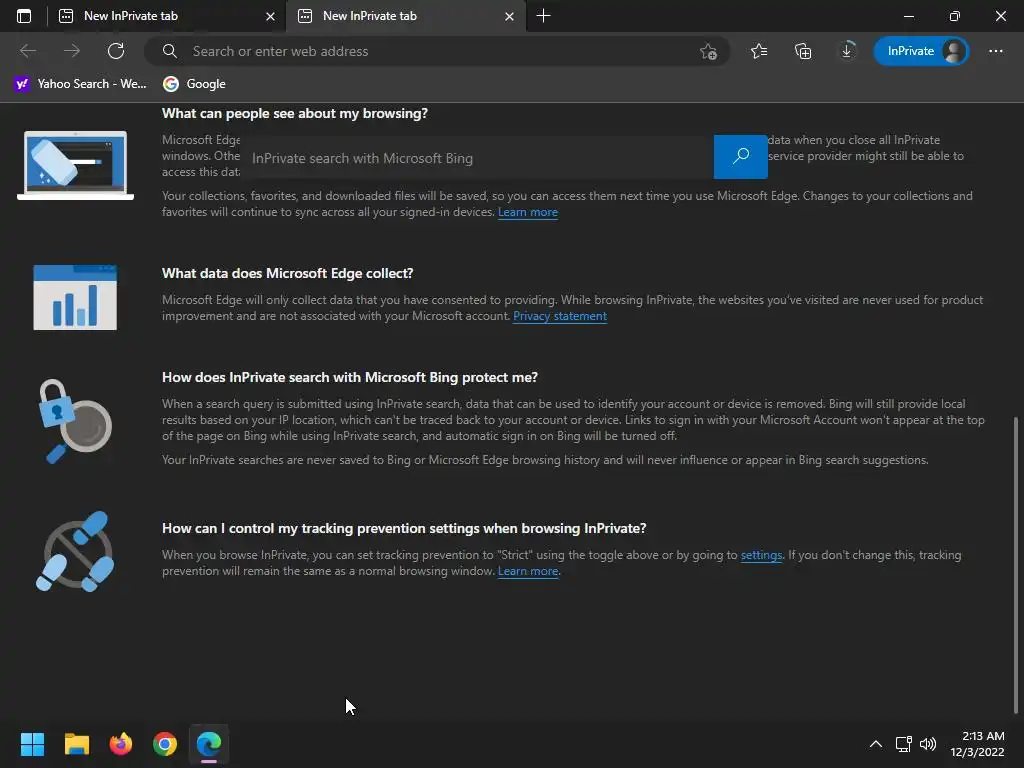Open a new tab with plus button
The width and height of the screenshot is (1024, 768).
pos(543,16)
